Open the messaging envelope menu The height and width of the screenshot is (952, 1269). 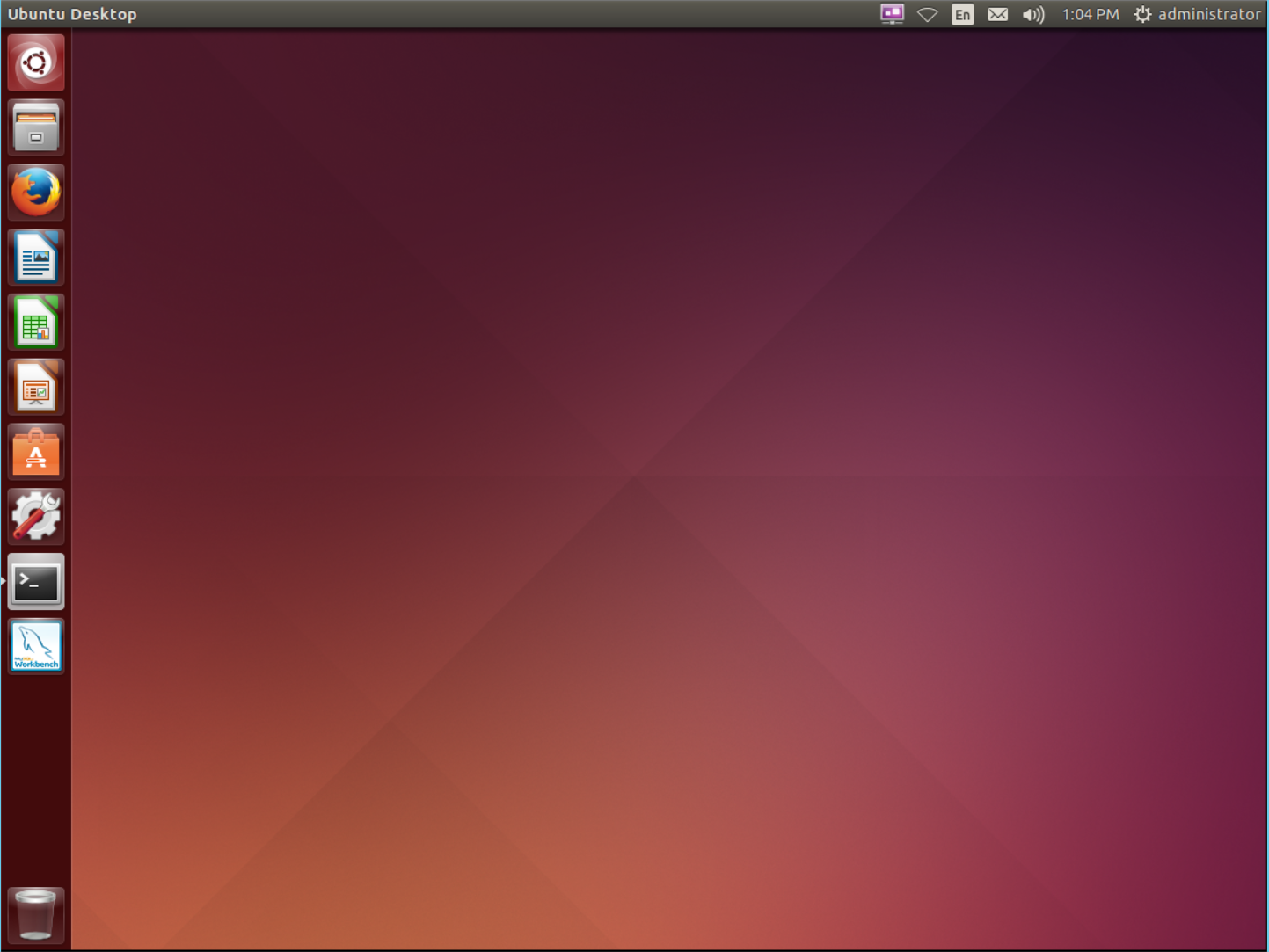(997, 14)
